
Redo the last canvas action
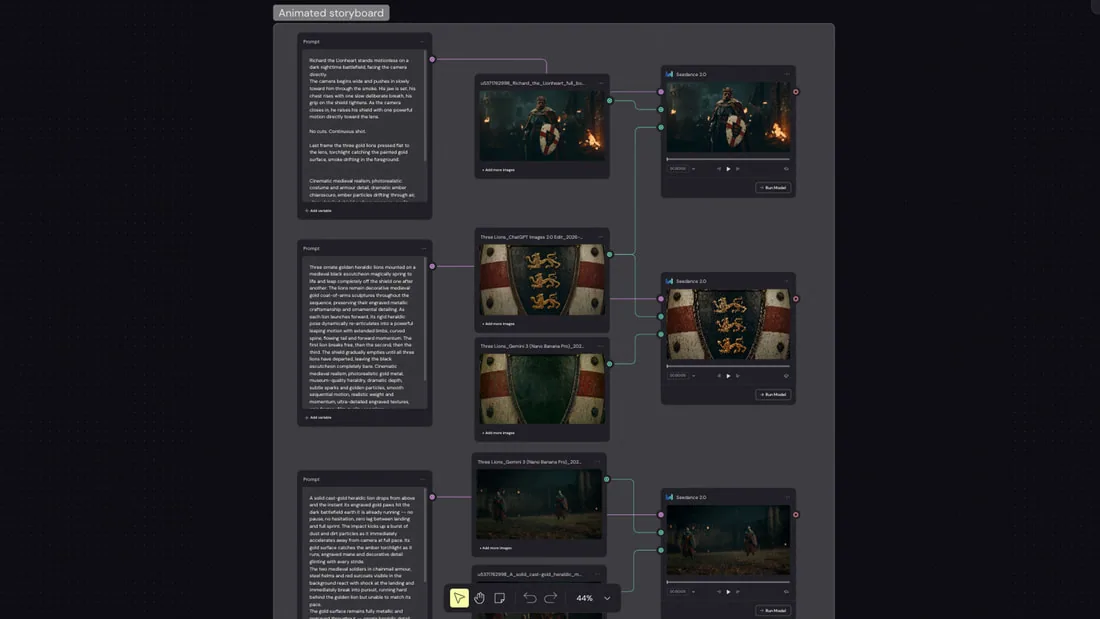click(x=551, y=598)
